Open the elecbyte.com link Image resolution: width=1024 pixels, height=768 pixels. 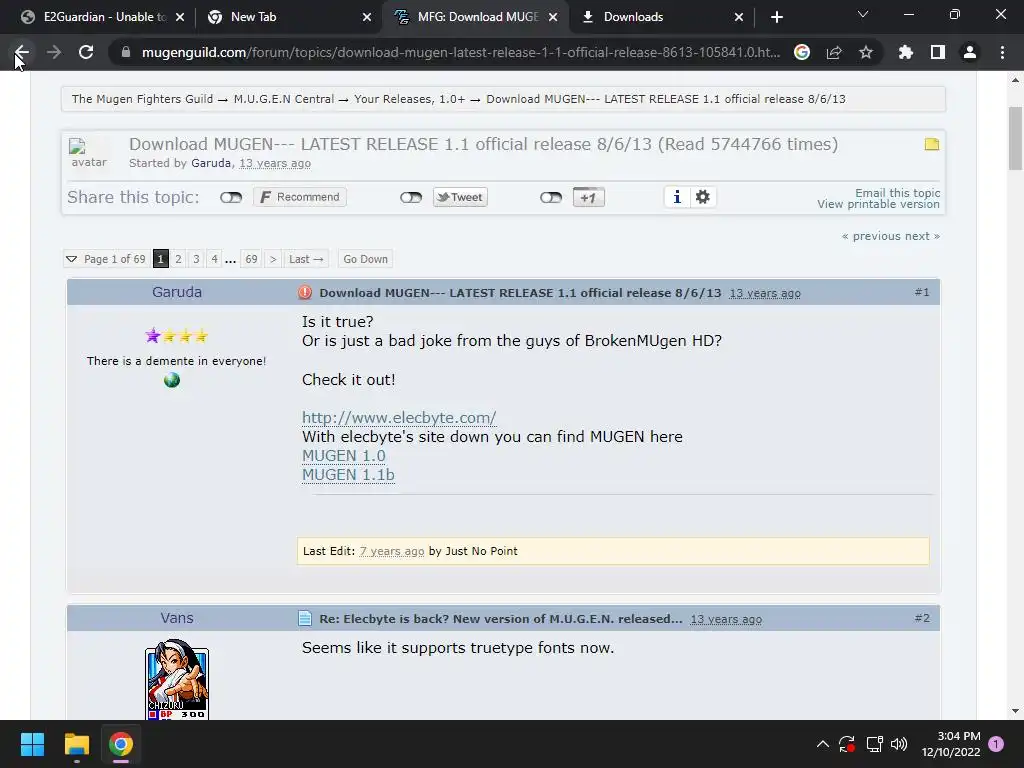(399, 417)
